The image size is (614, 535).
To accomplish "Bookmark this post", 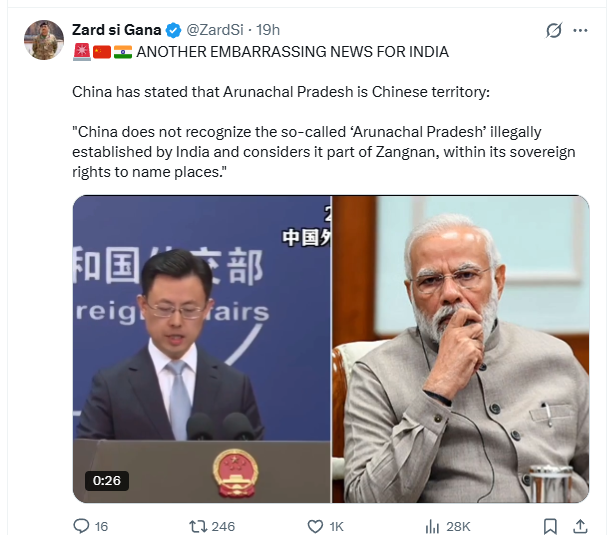I will [550, 526].
